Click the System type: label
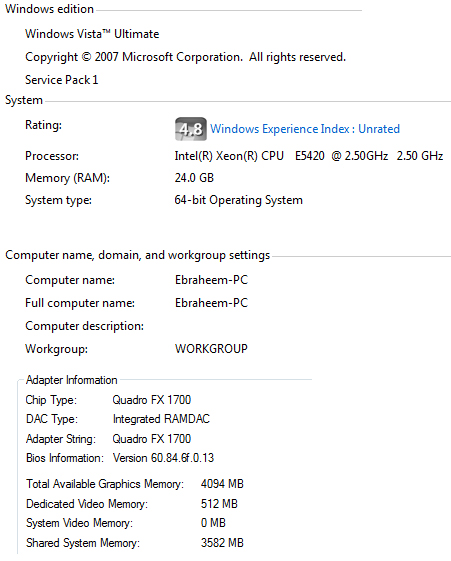Viewport: 451px width, 561px height. [x=58, y=200]
